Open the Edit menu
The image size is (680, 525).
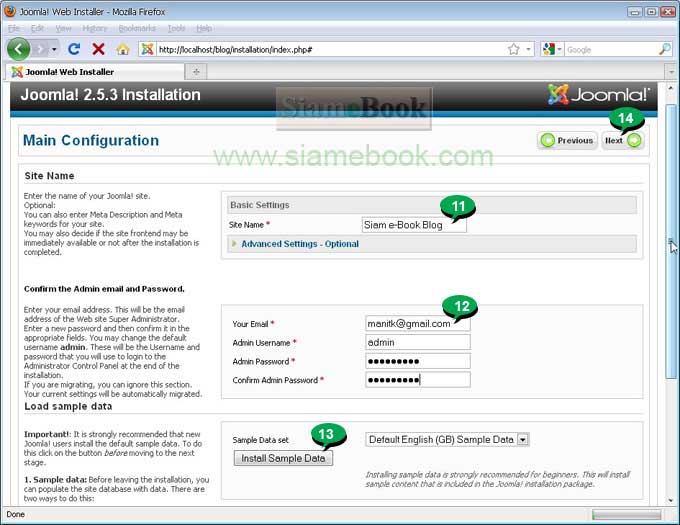pyautogui.click(x=37, y=29)
